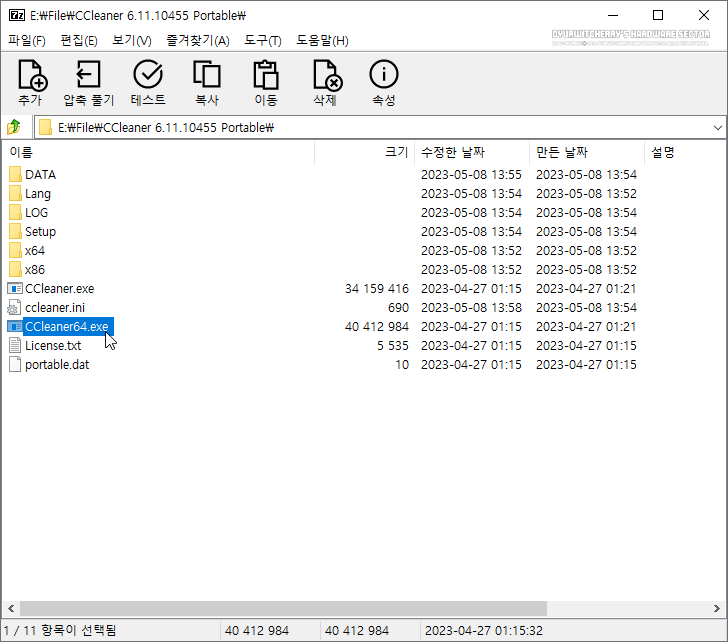Sort by 수정한 날짜 column header
Image resolution: width=728 pixels, height=642 pixels.
(472, 152)
